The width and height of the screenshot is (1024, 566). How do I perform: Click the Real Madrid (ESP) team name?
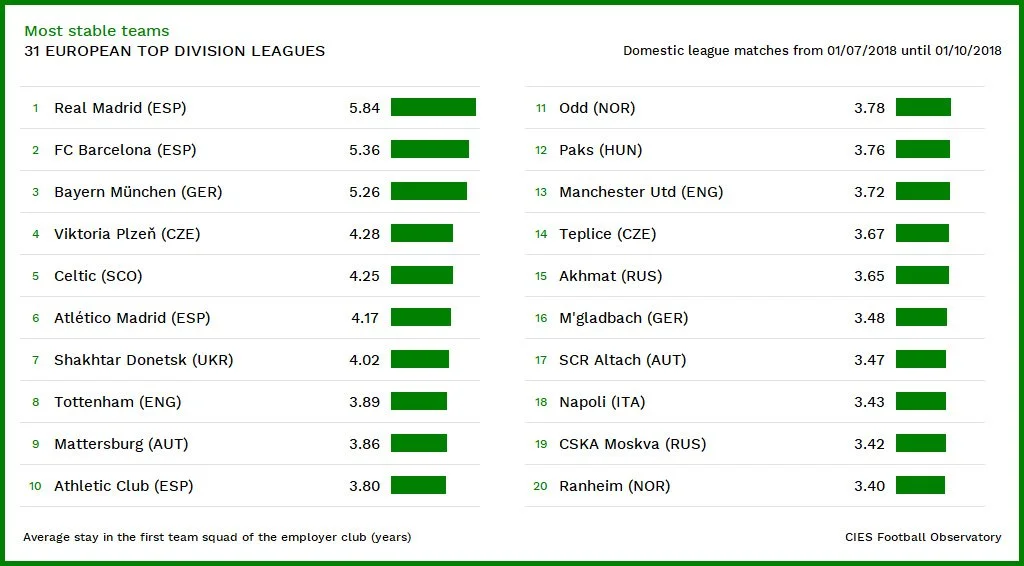(120, 108)
